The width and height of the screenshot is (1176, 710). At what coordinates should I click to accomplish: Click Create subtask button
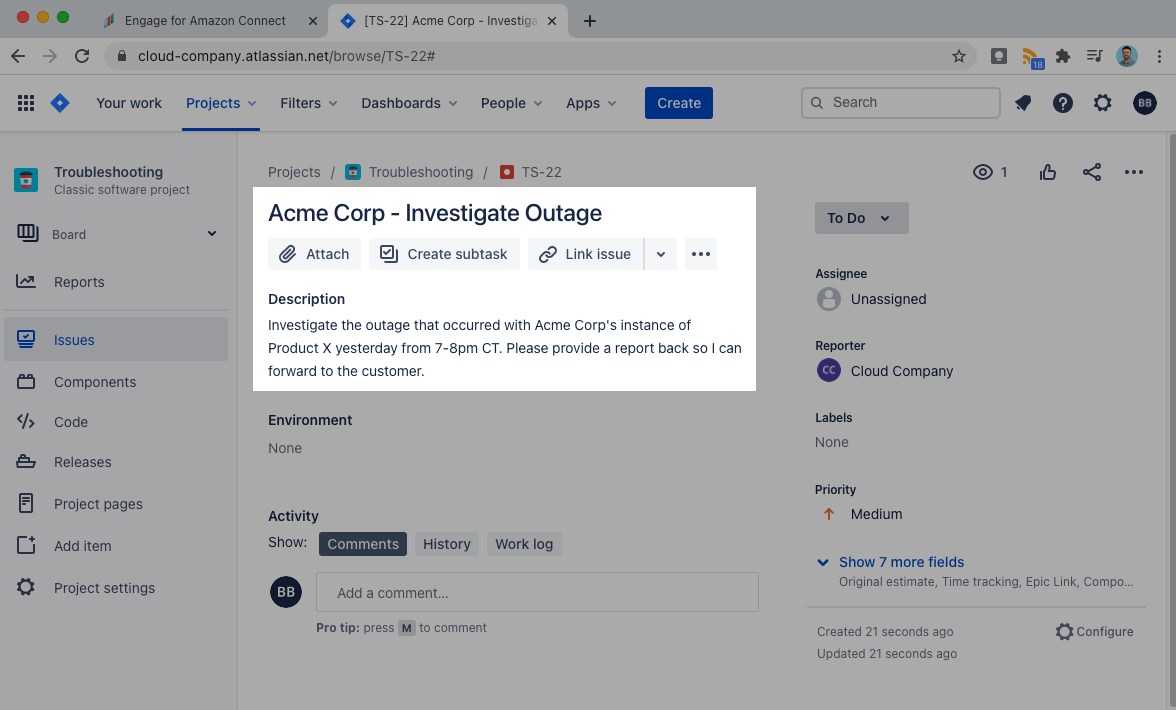[x=444, y=254]
